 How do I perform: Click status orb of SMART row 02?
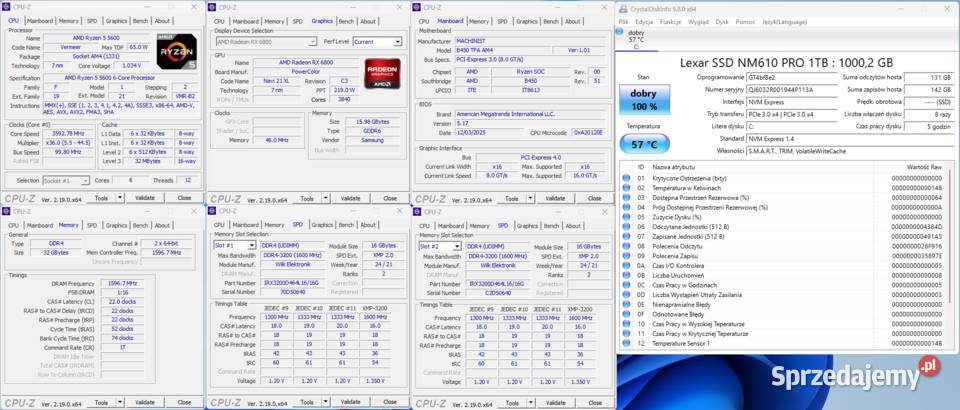(626, 188)
